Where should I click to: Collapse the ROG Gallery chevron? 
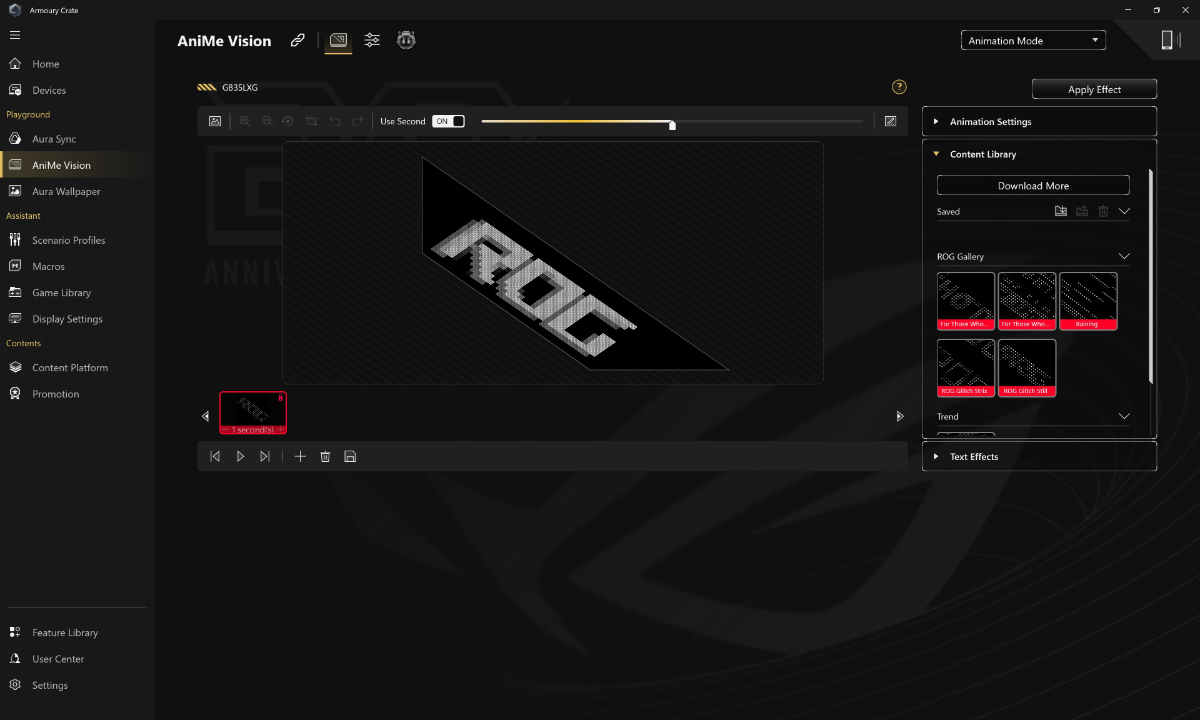point(1124,257)
